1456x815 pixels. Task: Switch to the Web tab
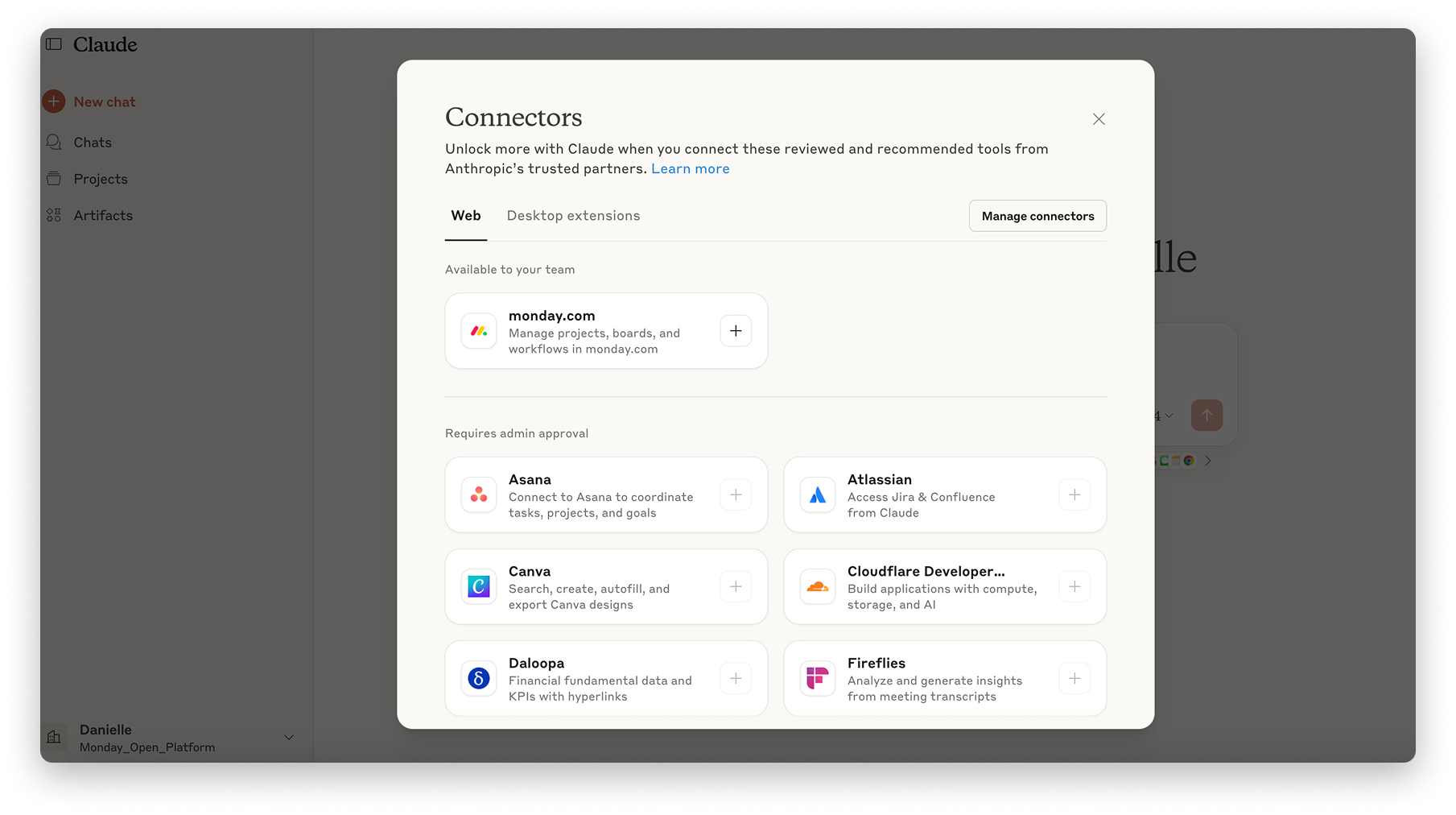466,216
